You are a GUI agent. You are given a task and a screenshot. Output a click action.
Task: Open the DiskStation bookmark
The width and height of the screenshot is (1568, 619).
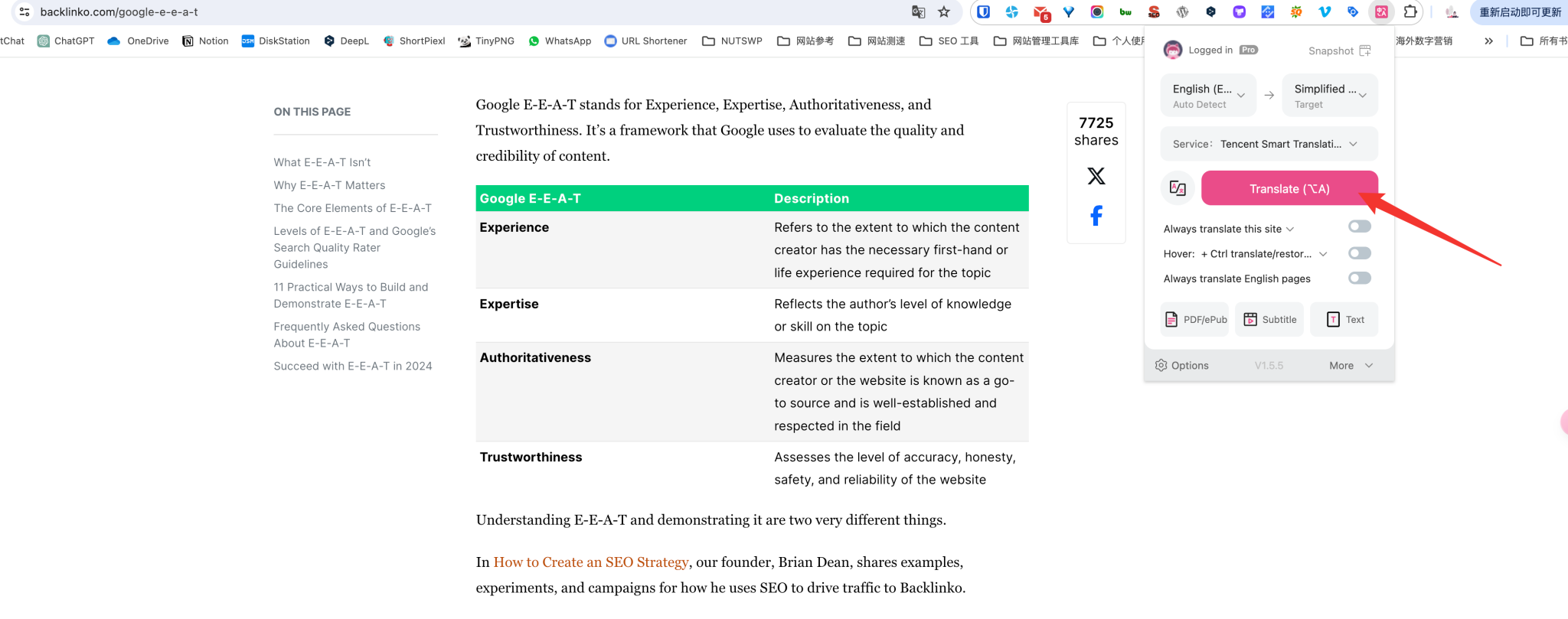tap(276, 41)
